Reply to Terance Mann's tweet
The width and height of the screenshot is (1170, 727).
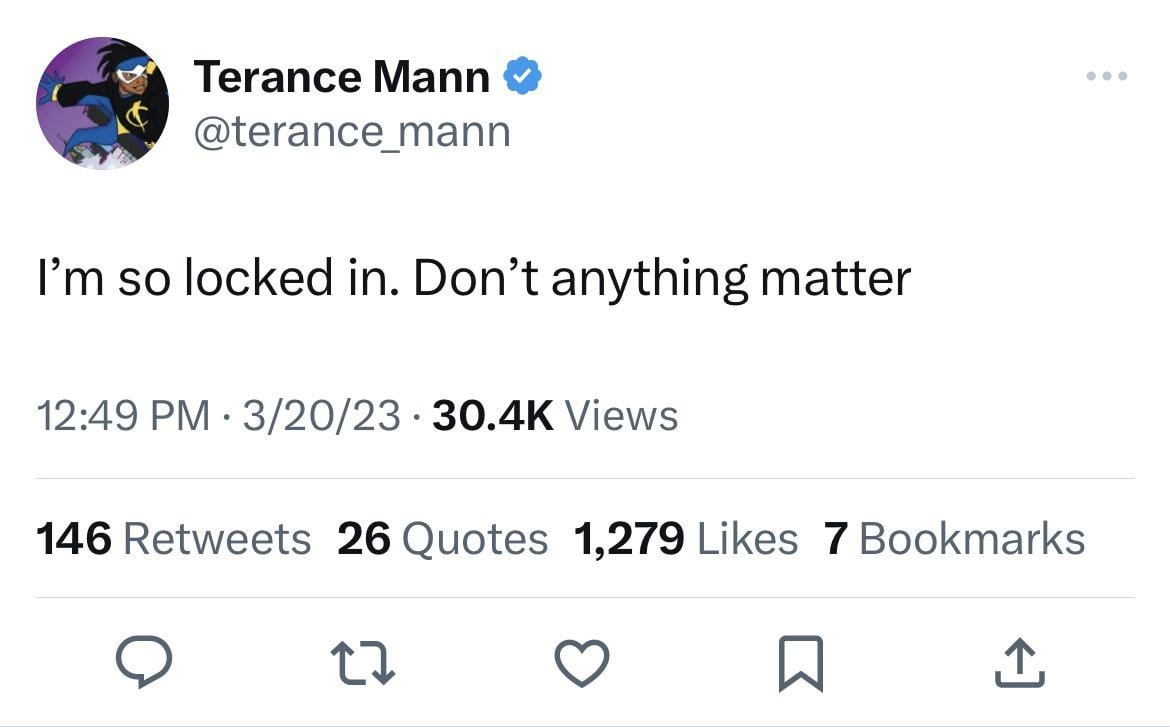(x=144, y=663)
